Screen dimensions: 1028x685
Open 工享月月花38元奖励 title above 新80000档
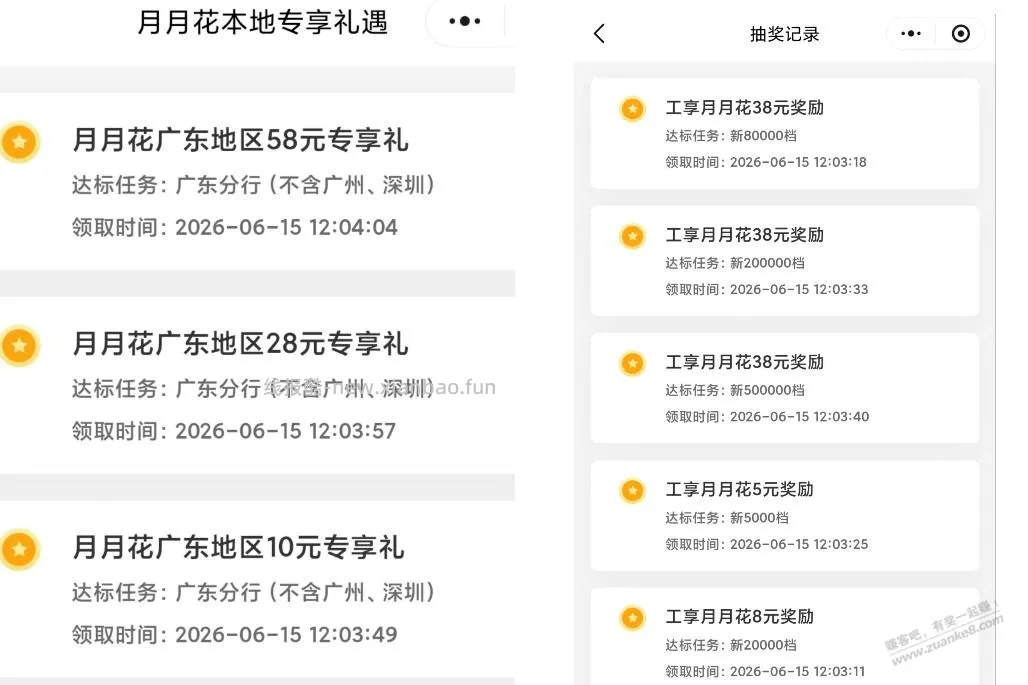[x=745, y=108]
